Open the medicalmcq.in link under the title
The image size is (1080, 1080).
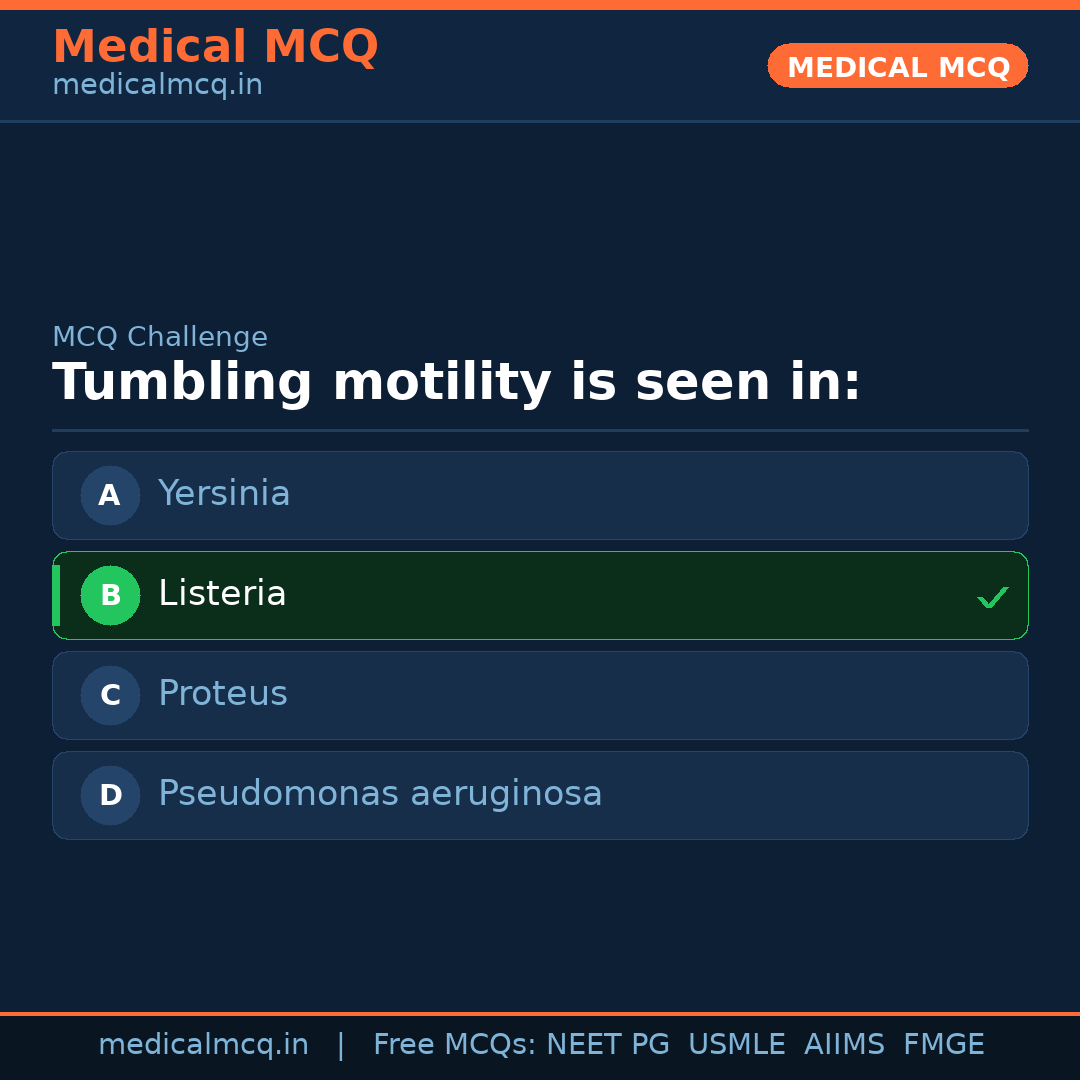coord(157,85)
